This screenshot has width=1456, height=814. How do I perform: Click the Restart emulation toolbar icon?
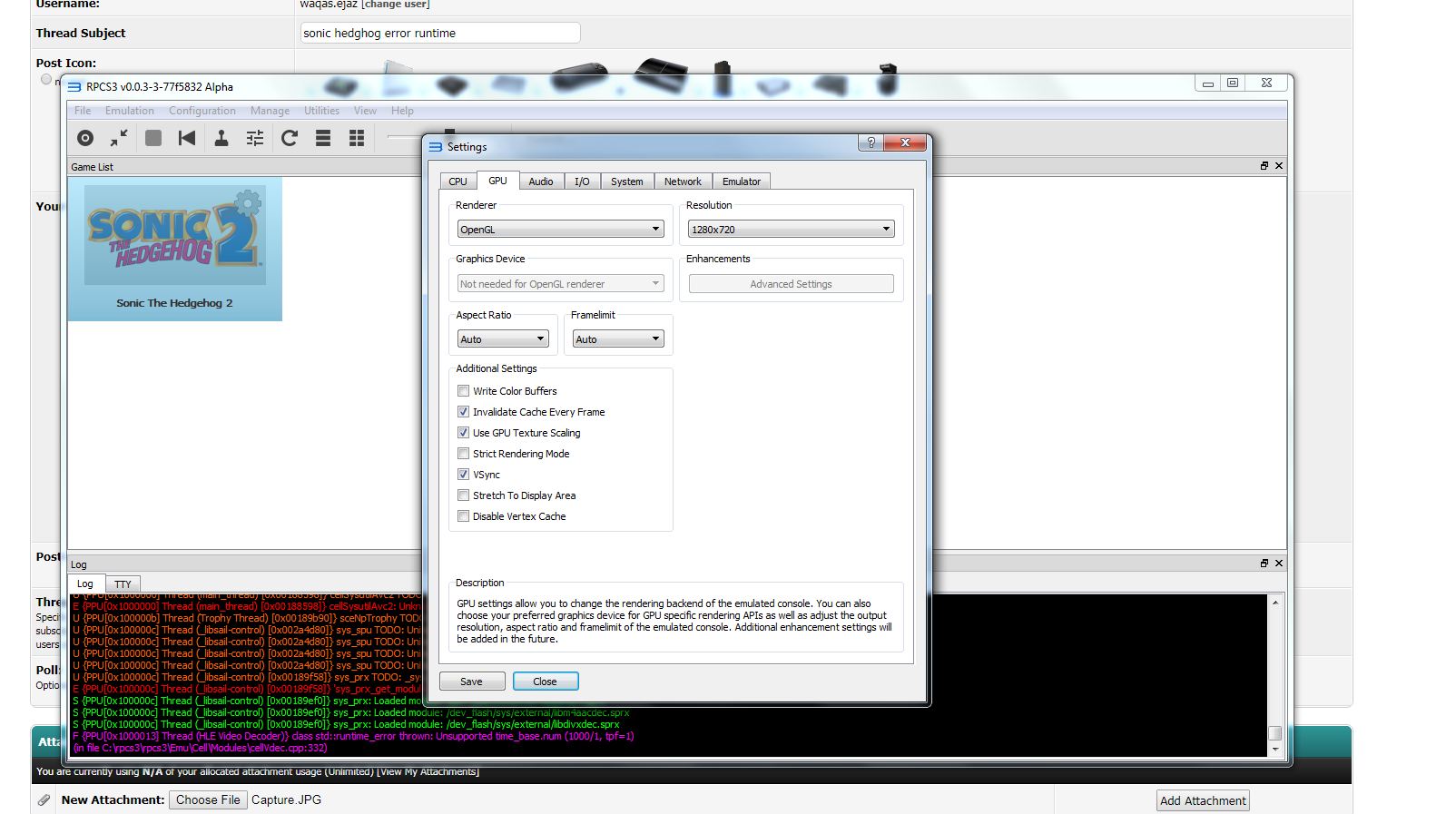tap(187, 138)
